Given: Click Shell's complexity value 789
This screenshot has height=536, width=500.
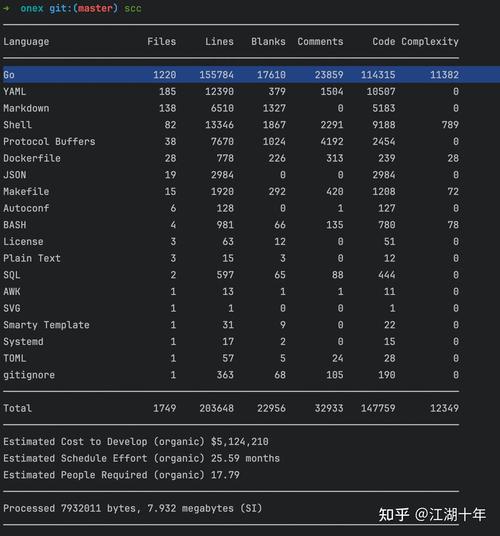Looking at the screenshot, I should click(450, 125).
